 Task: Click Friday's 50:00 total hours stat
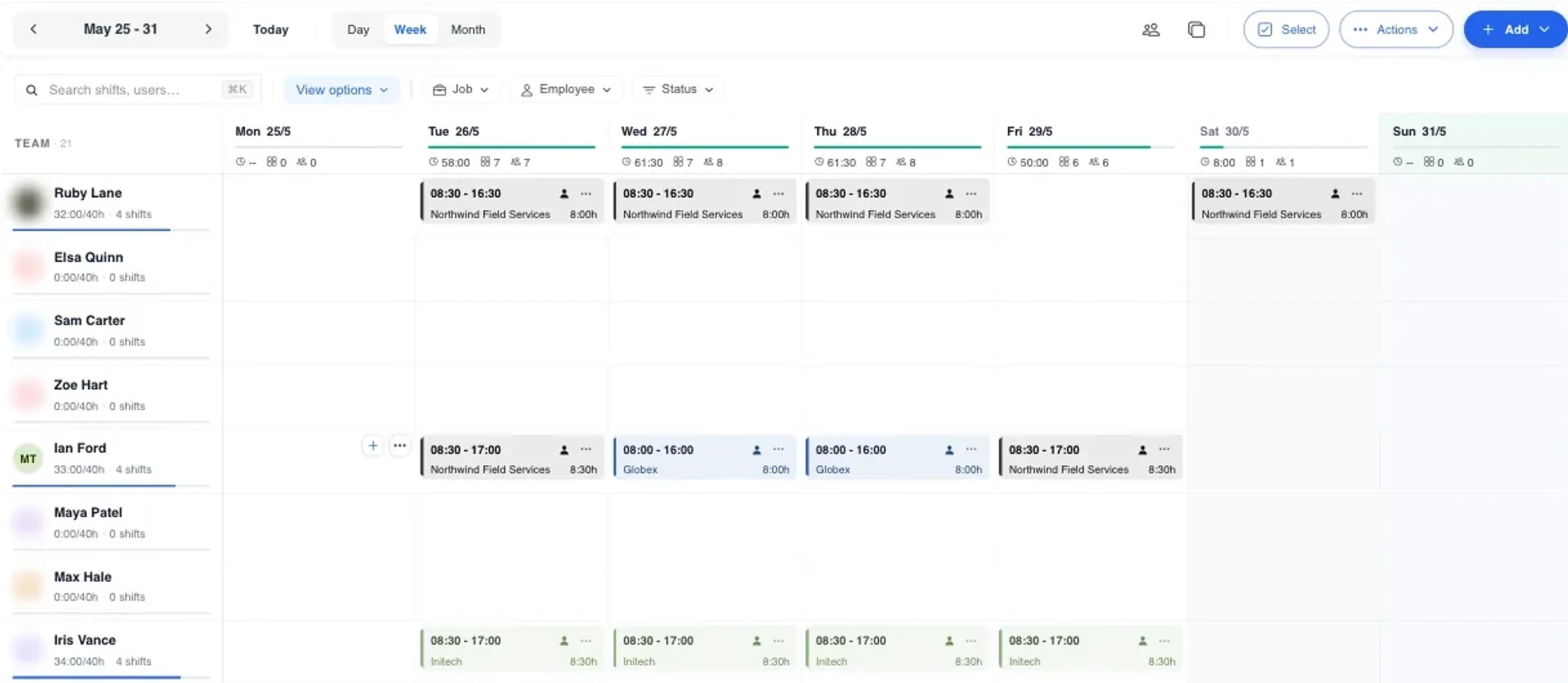(1028, 162)
